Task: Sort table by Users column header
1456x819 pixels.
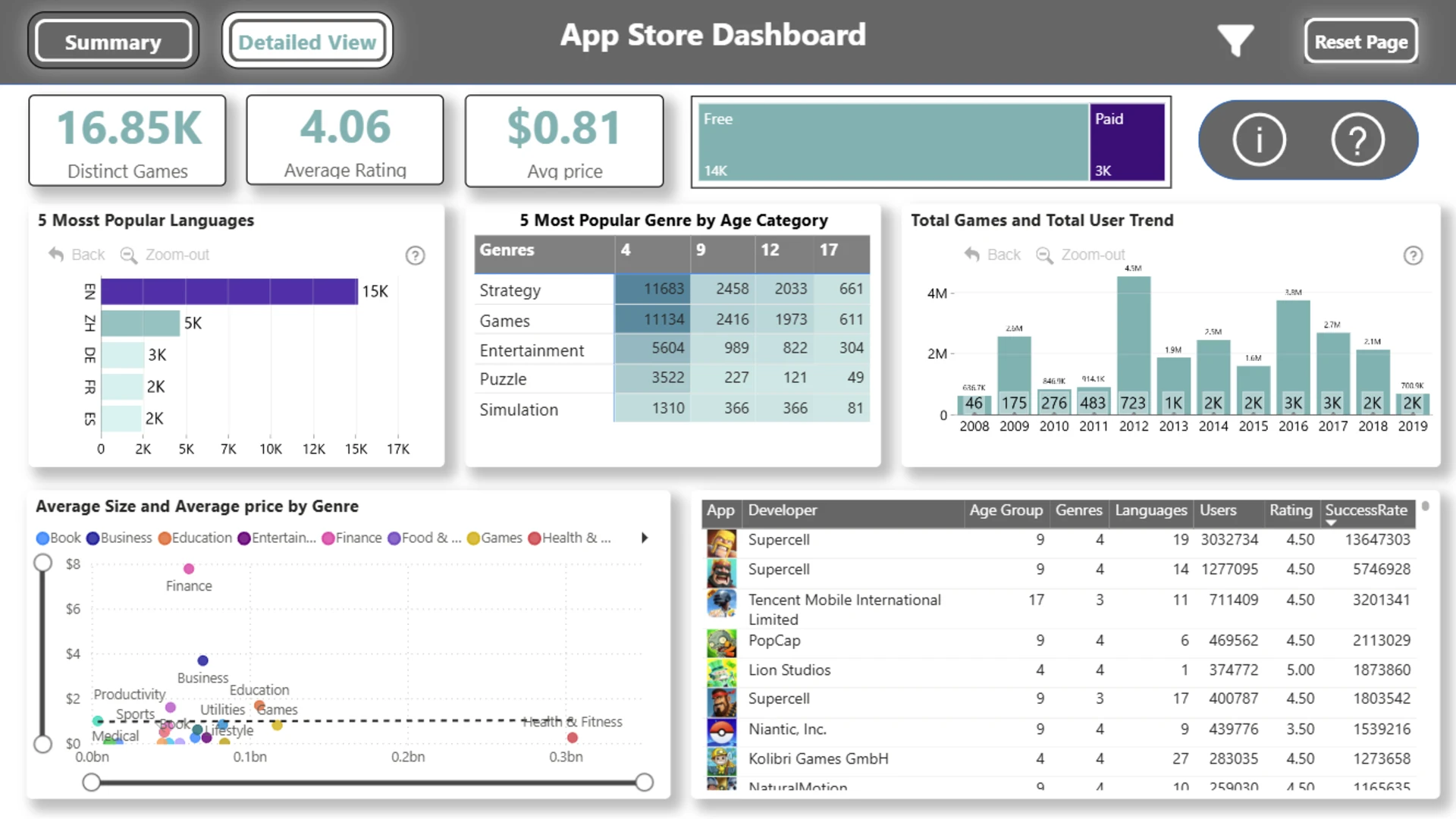Action: click(1218, 510)
